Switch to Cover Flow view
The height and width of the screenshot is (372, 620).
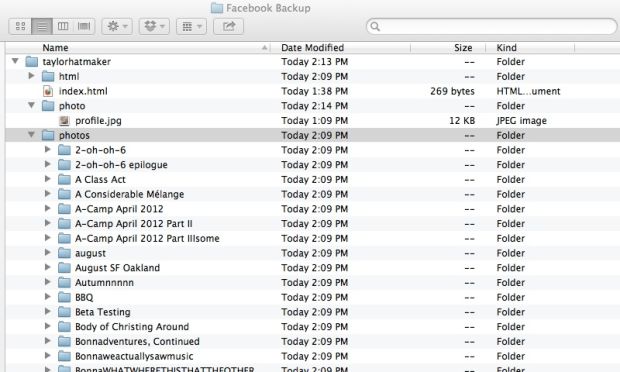click(x=84, y=26)
